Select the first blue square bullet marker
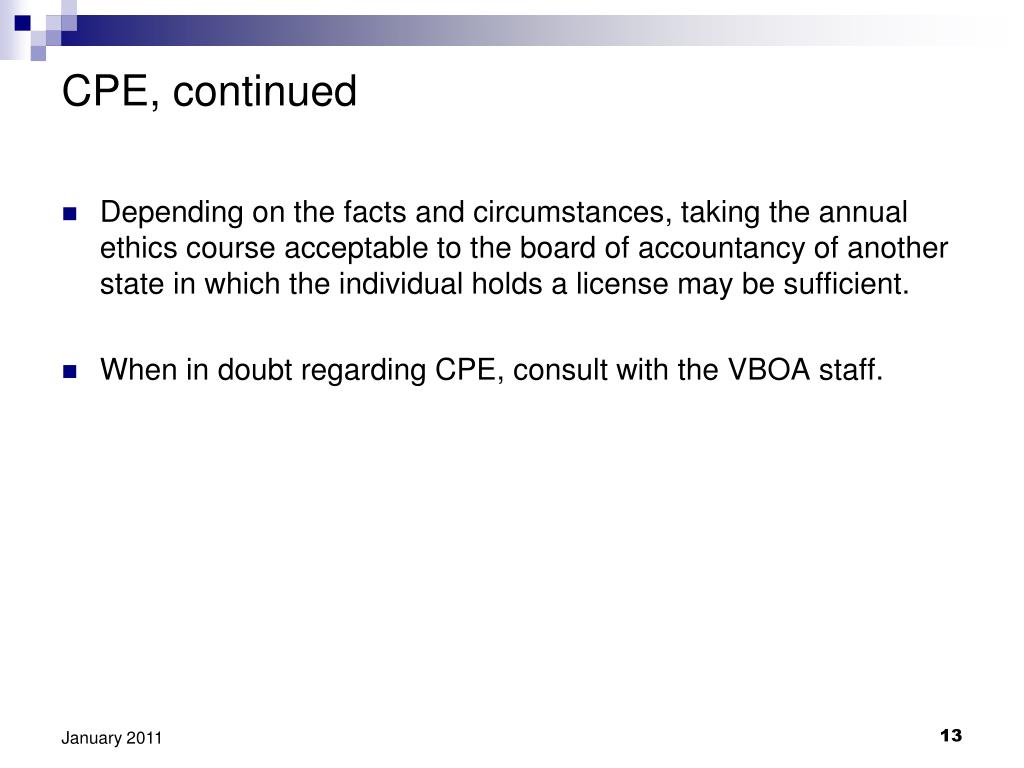This screenshot has width=1024, height=768. [69, 214]
